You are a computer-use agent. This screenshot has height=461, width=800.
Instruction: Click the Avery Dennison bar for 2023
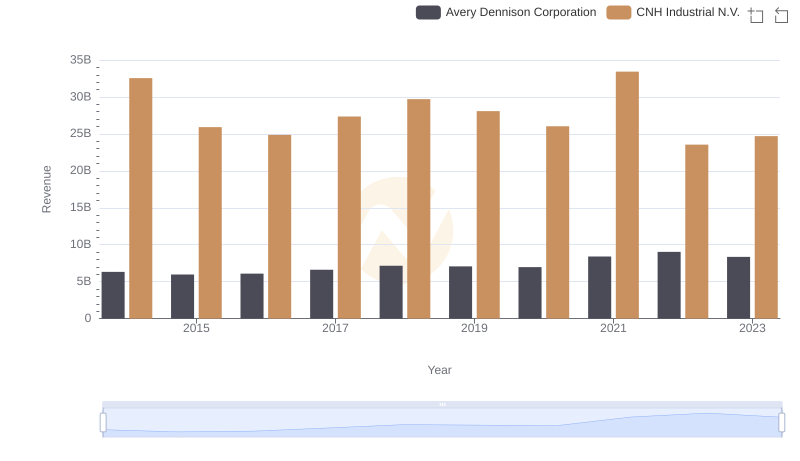[739, 288]
